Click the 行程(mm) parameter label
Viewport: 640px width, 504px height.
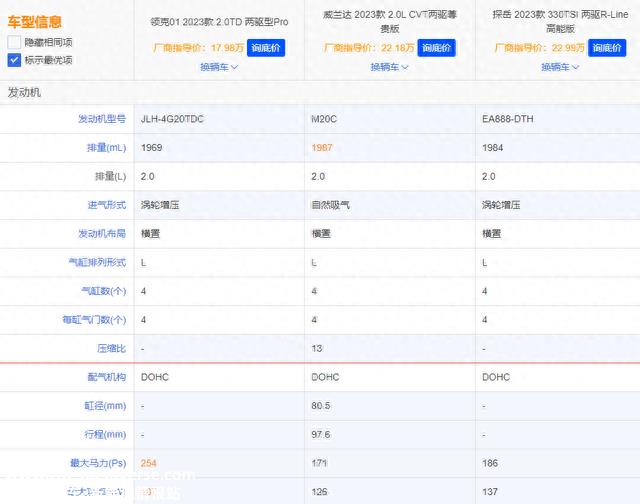point(105,435)
